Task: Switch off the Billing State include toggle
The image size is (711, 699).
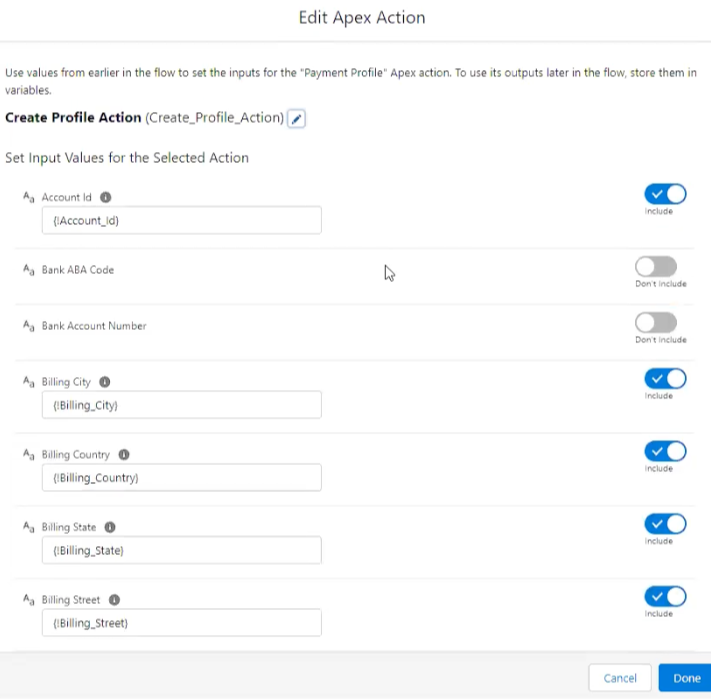Action: (x=665, y=524)
